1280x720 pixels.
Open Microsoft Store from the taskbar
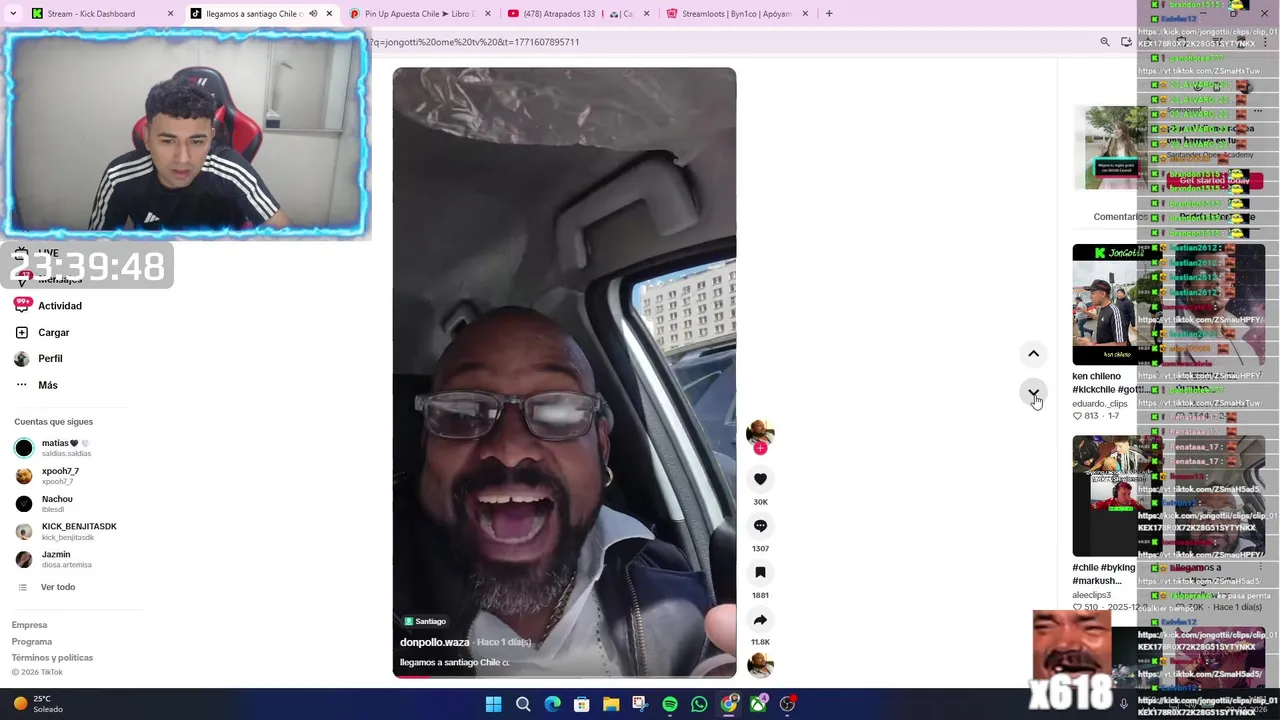[581, 705]
